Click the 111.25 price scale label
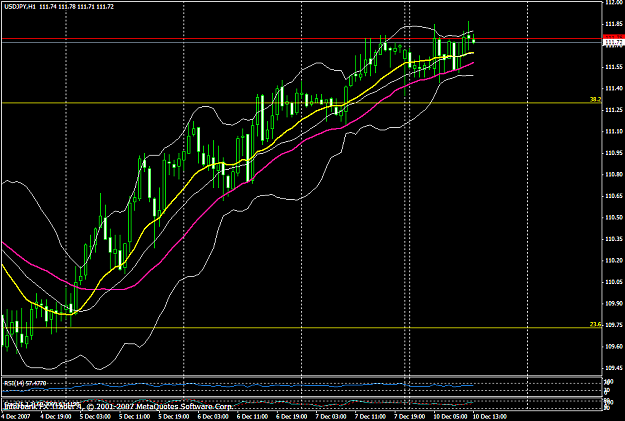The height and width of the screenshot is (421, 625). 614,110
